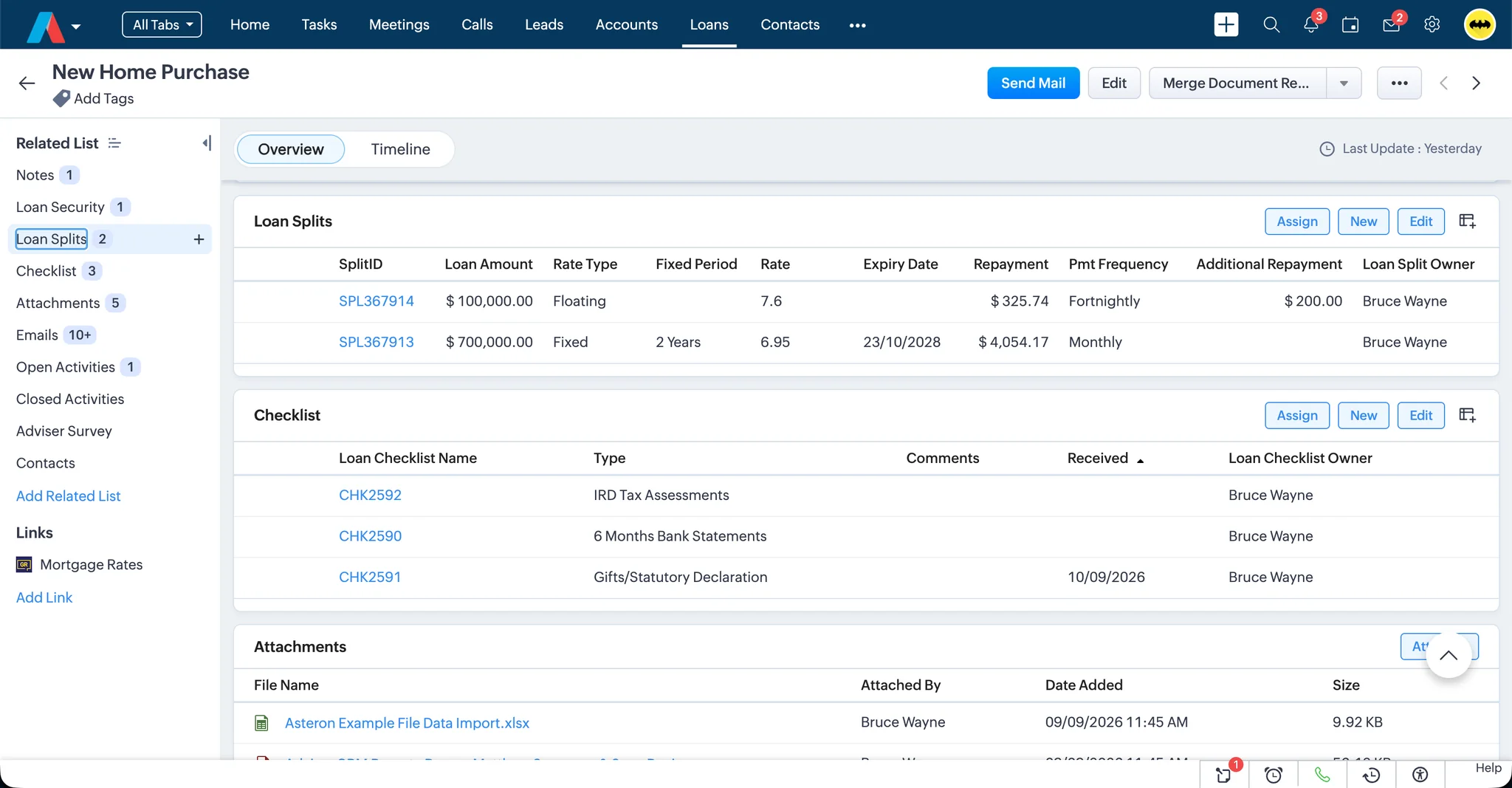Select the Overview tab
Viewport: 1512px width, 788px height.
(291, 149)
